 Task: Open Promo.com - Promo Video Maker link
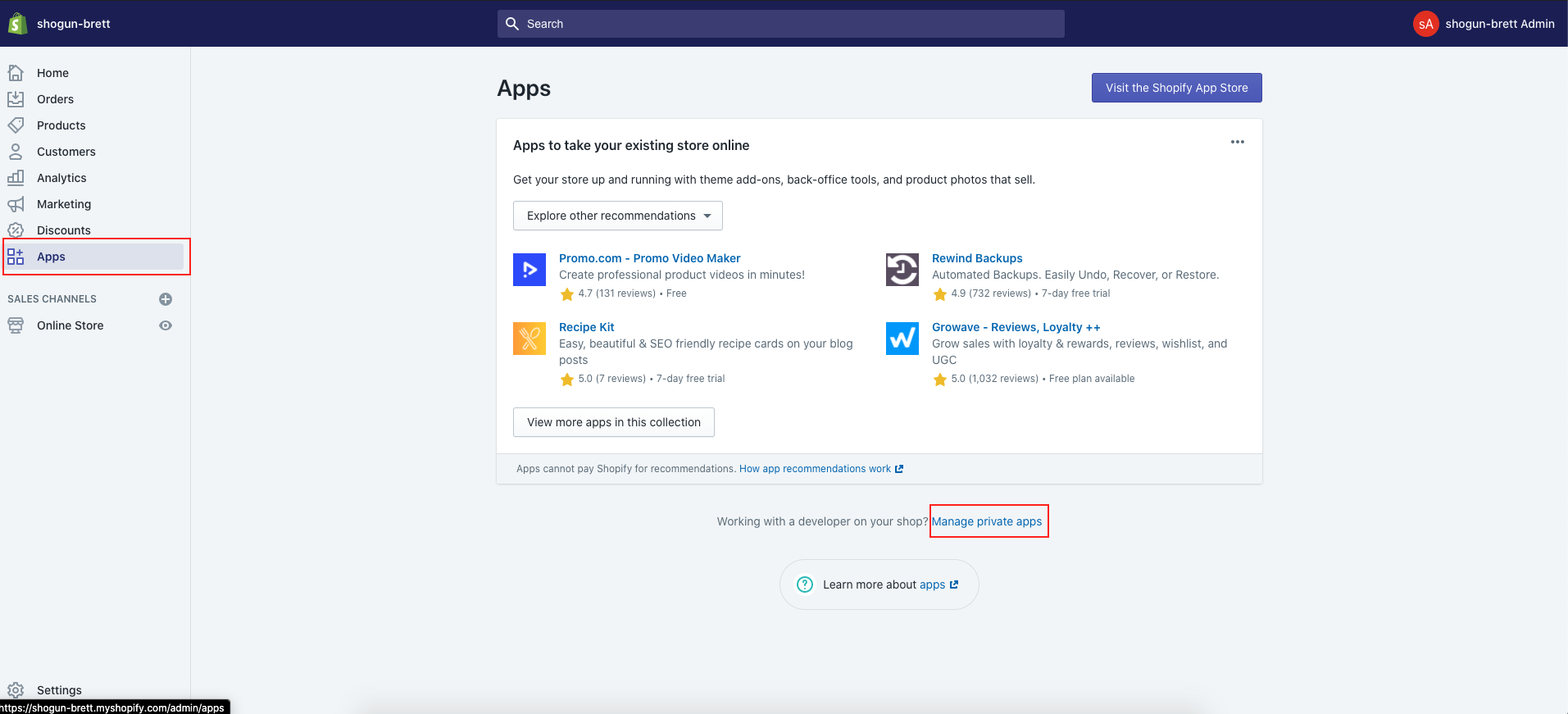649,258
